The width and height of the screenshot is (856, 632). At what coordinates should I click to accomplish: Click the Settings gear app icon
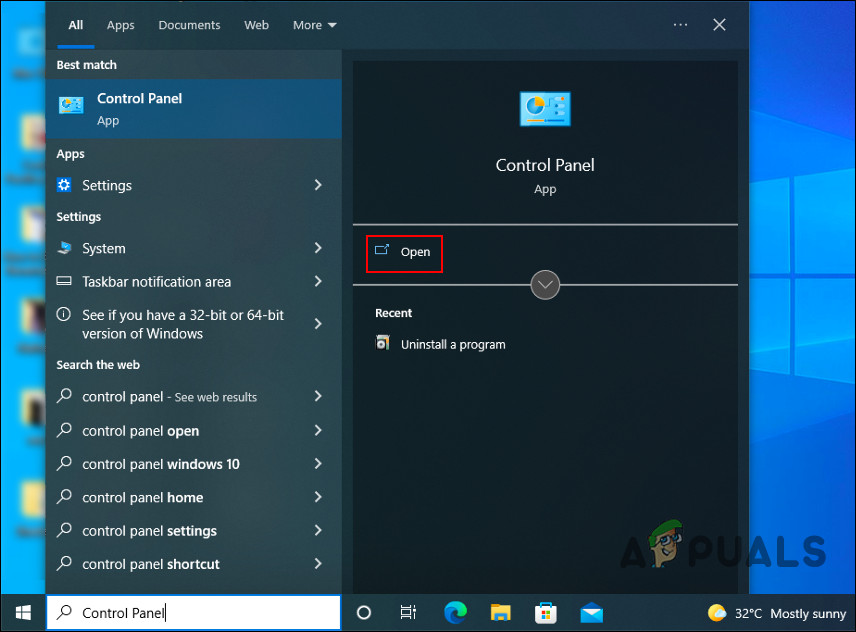tap(64, 185)
